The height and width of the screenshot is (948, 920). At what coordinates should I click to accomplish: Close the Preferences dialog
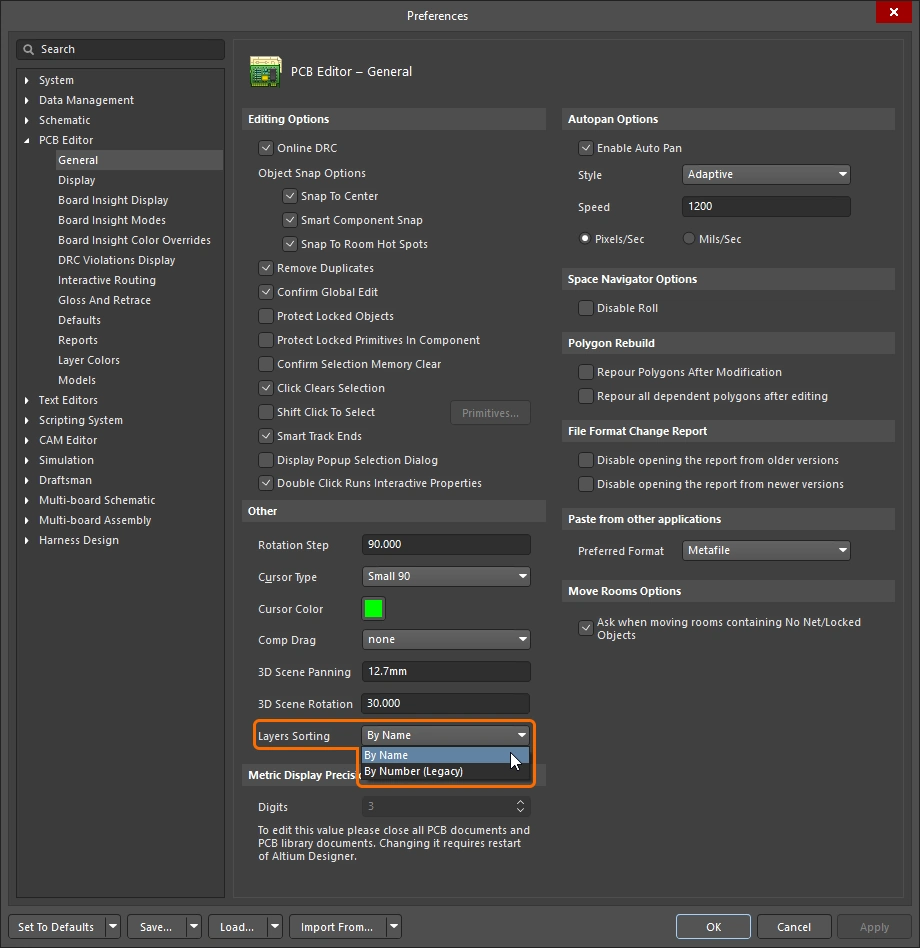point(893,12)
